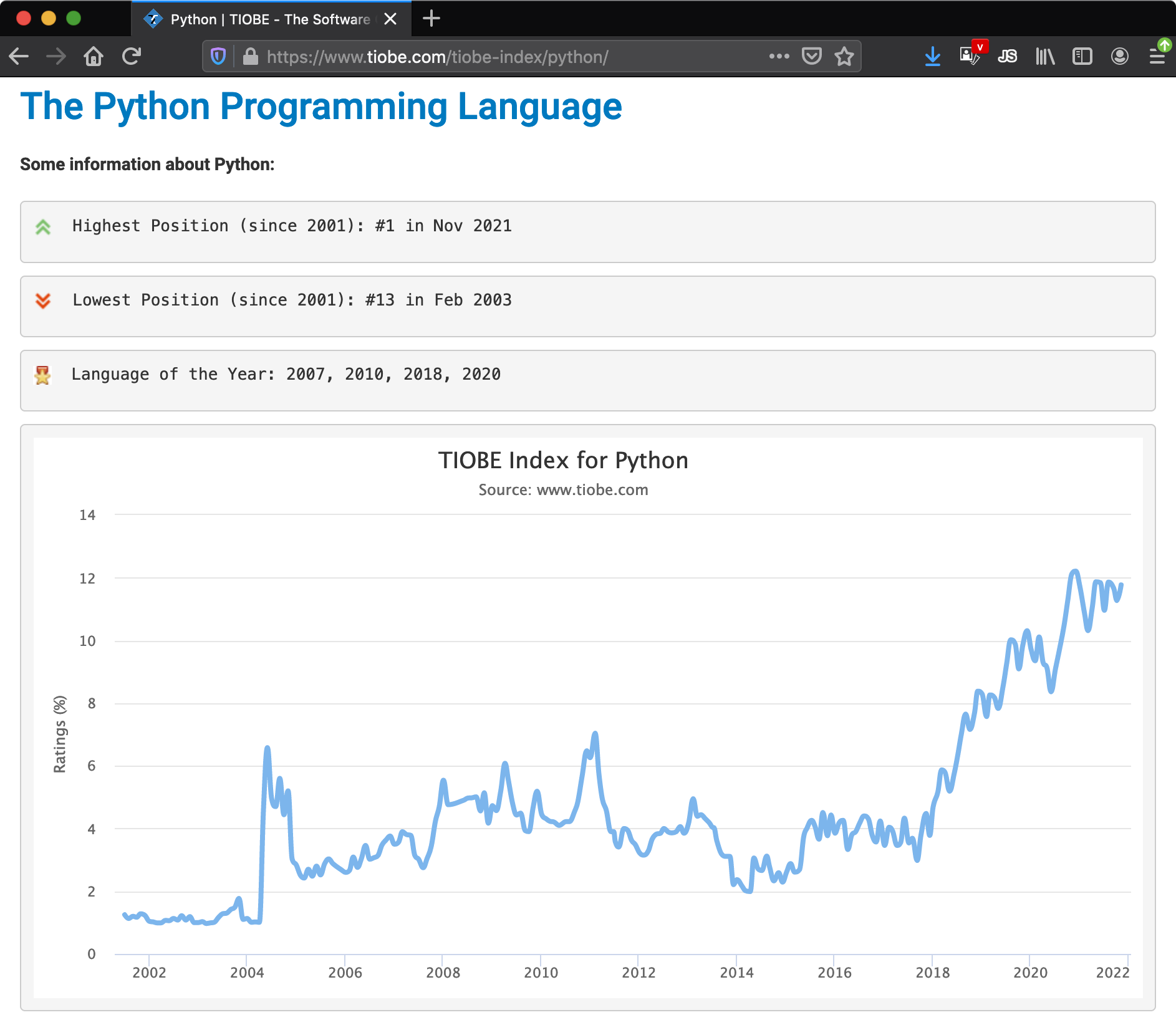Select 'Language of the Year' text line
Viewport: 1176px width, 1020px height.
(286, 374)
